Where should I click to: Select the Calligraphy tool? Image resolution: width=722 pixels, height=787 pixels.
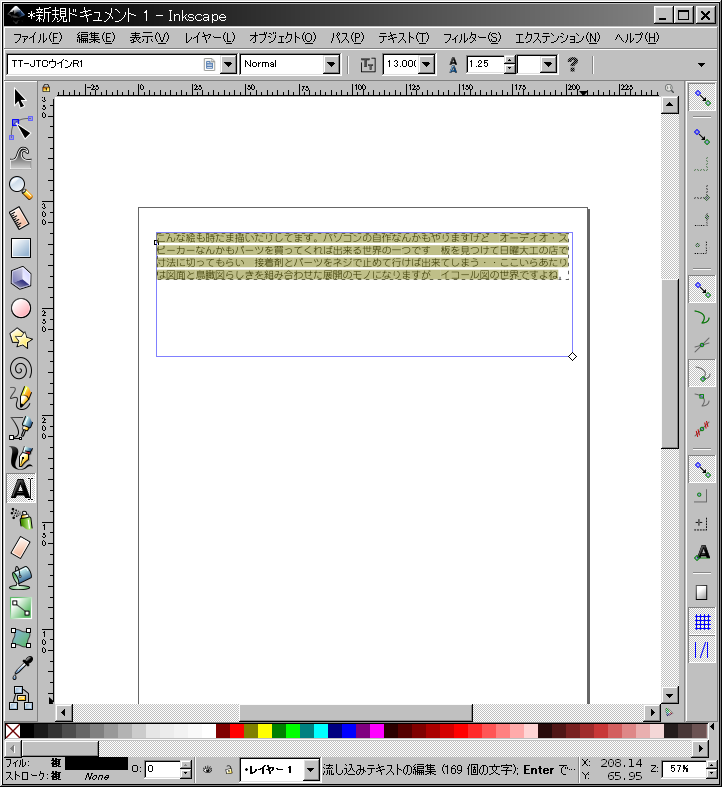pyautogui.click(x=20, y=458)
